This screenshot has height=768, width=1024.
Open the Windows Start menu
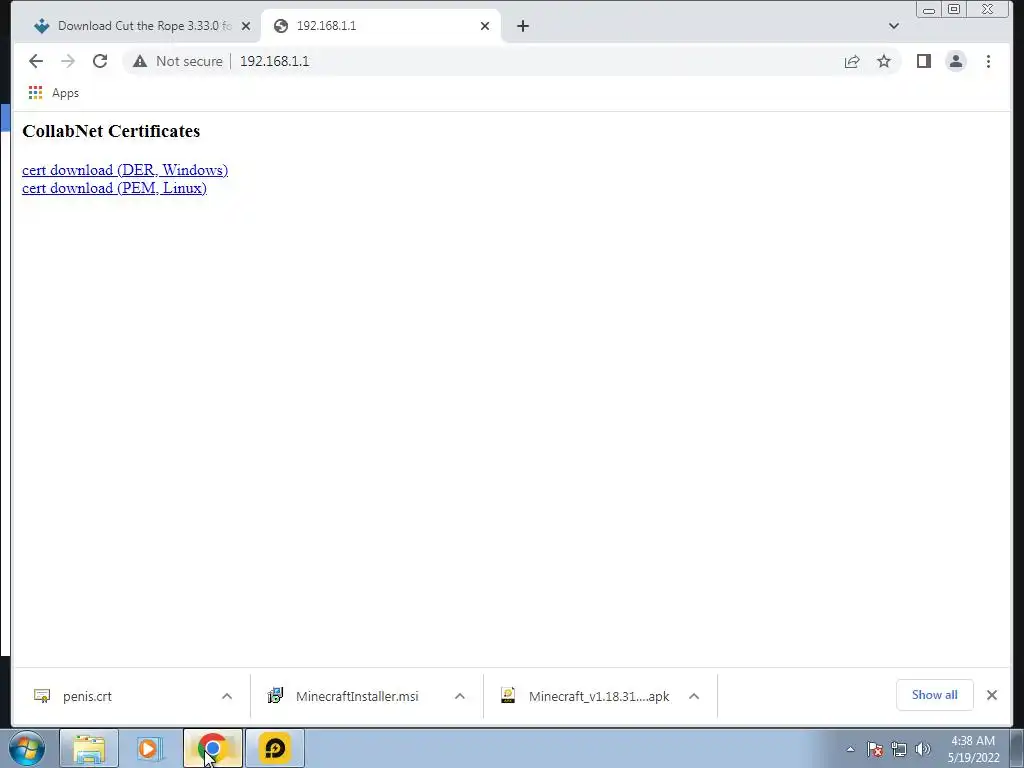[27, 748]
